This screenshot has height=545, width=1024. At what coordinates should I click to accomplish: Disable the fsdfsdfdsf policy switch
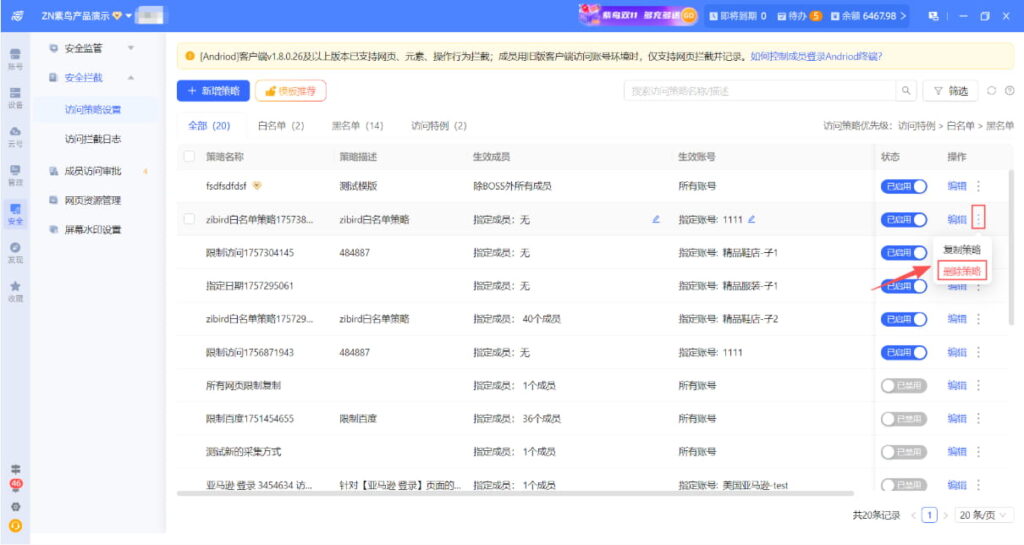point(904,186)
